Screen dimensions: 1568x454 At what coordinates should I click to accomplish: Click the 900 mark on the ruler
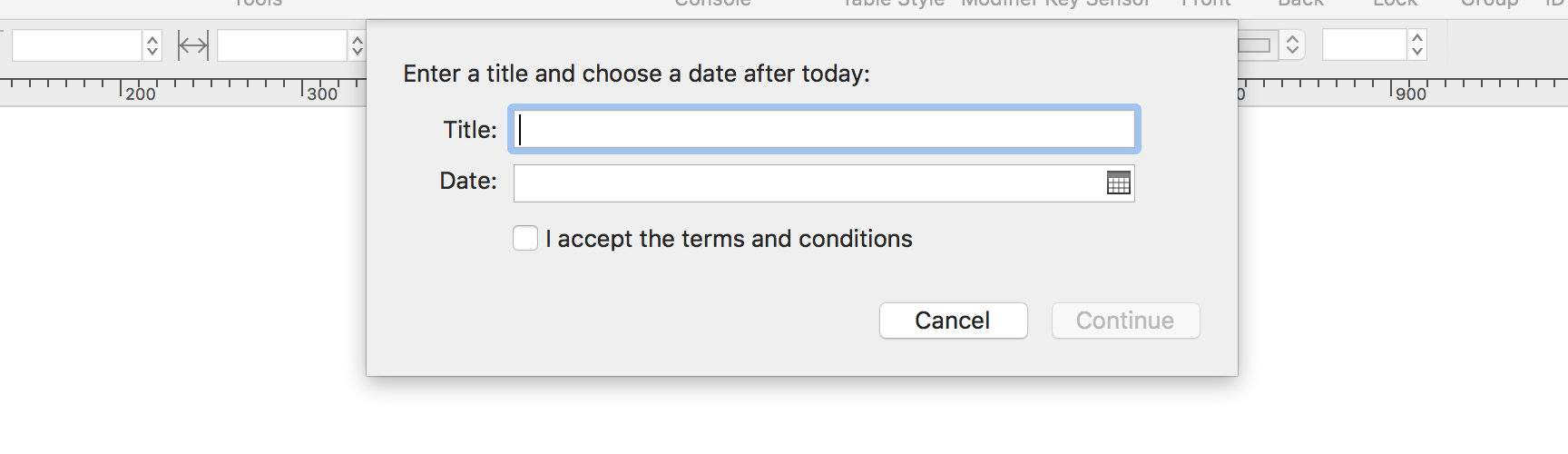[x=1410, y=94]
